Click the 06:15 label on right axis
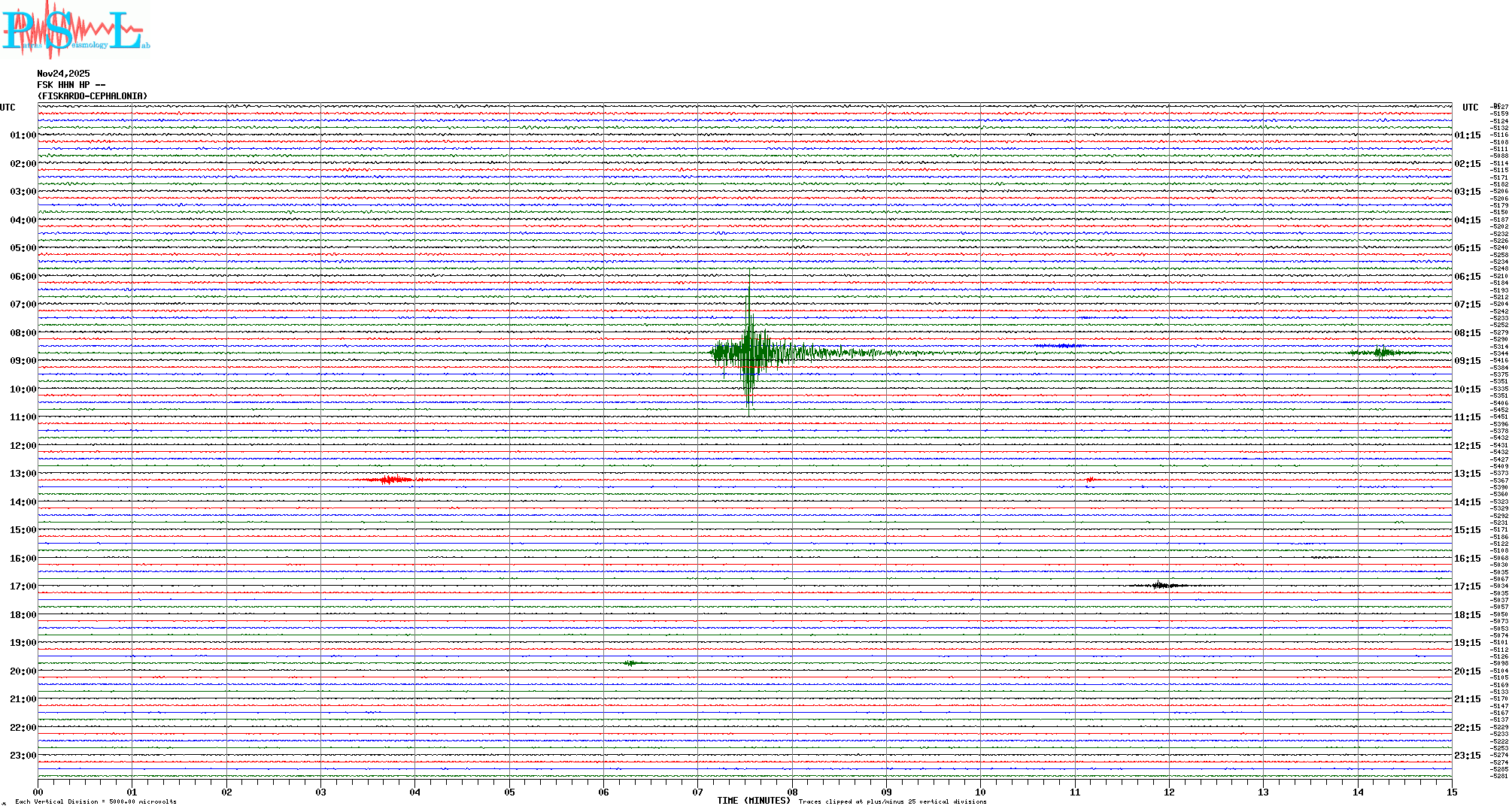Image resolution: width=1512 pixels, height=812 pixels. [x=1467, y=277]
